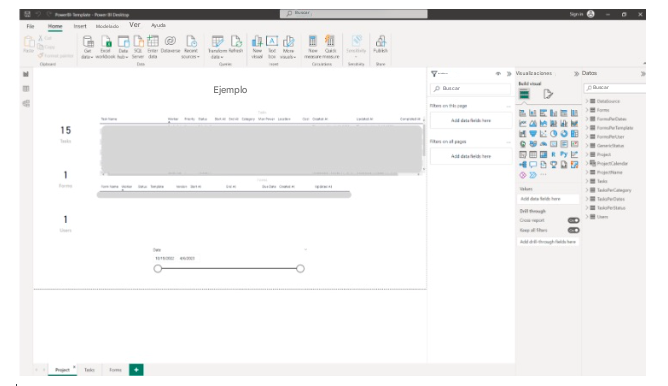Collapse the Datos pane
This screenshot has height=386, width=668.
pos(643,74)
